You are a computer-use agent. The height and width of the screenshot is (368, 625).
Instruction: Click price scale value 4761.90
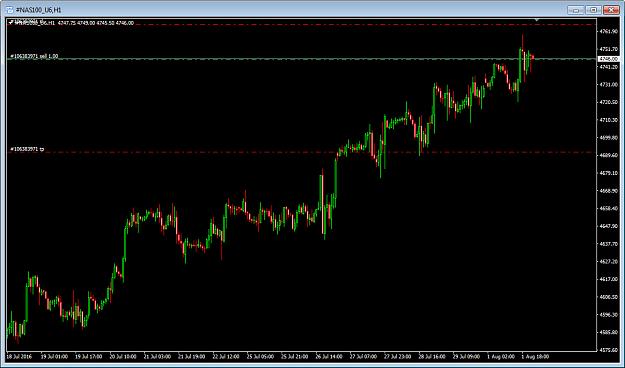pos(609,31)
